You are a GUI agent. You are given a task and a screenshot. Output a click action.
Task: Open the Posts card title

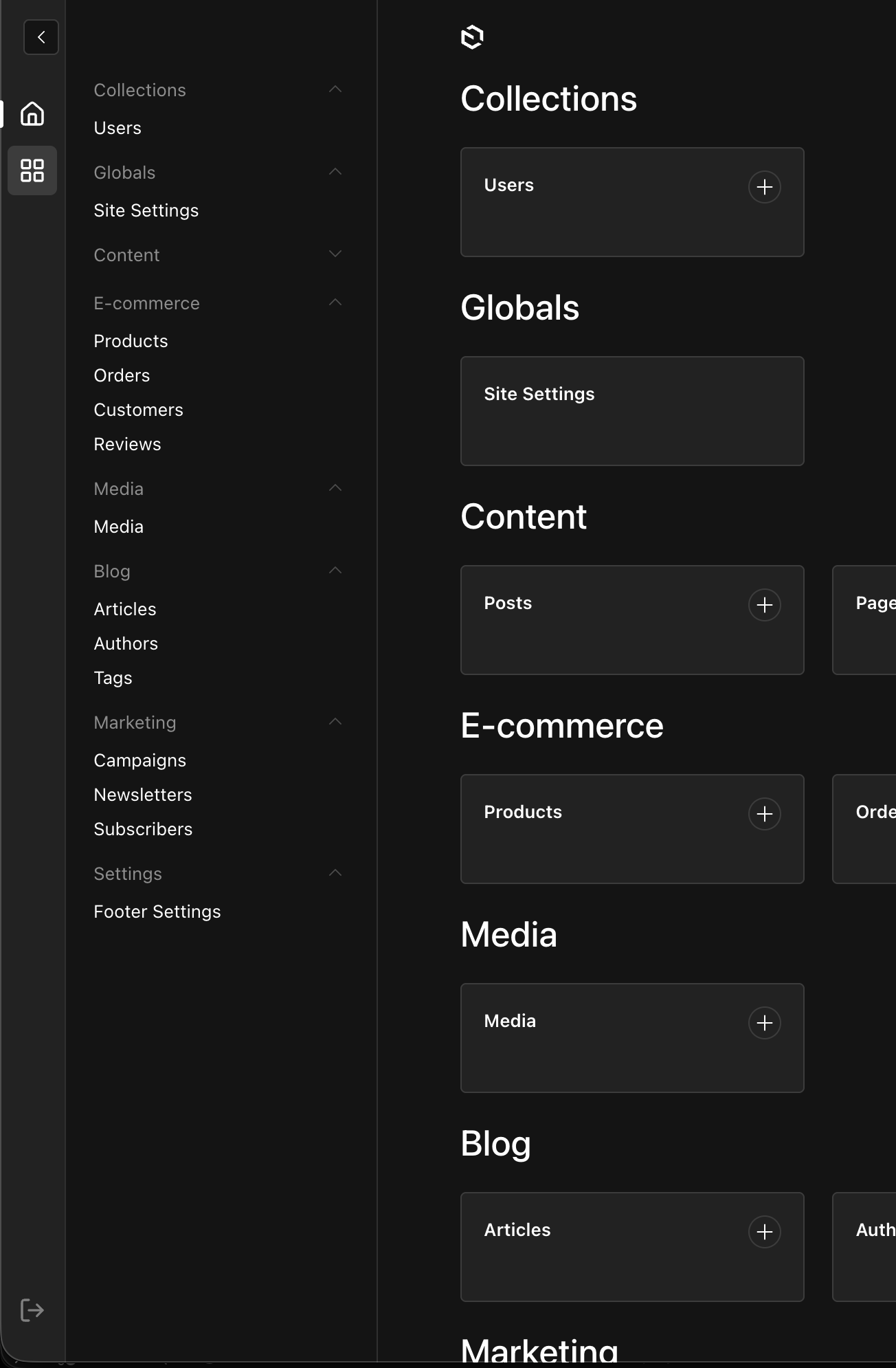[508, 603]
